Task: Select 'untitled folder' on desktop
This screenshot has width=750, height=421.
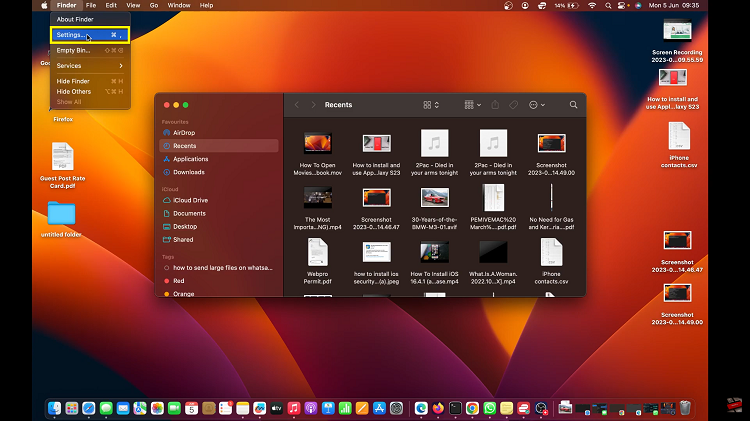Action: [61, 220]
